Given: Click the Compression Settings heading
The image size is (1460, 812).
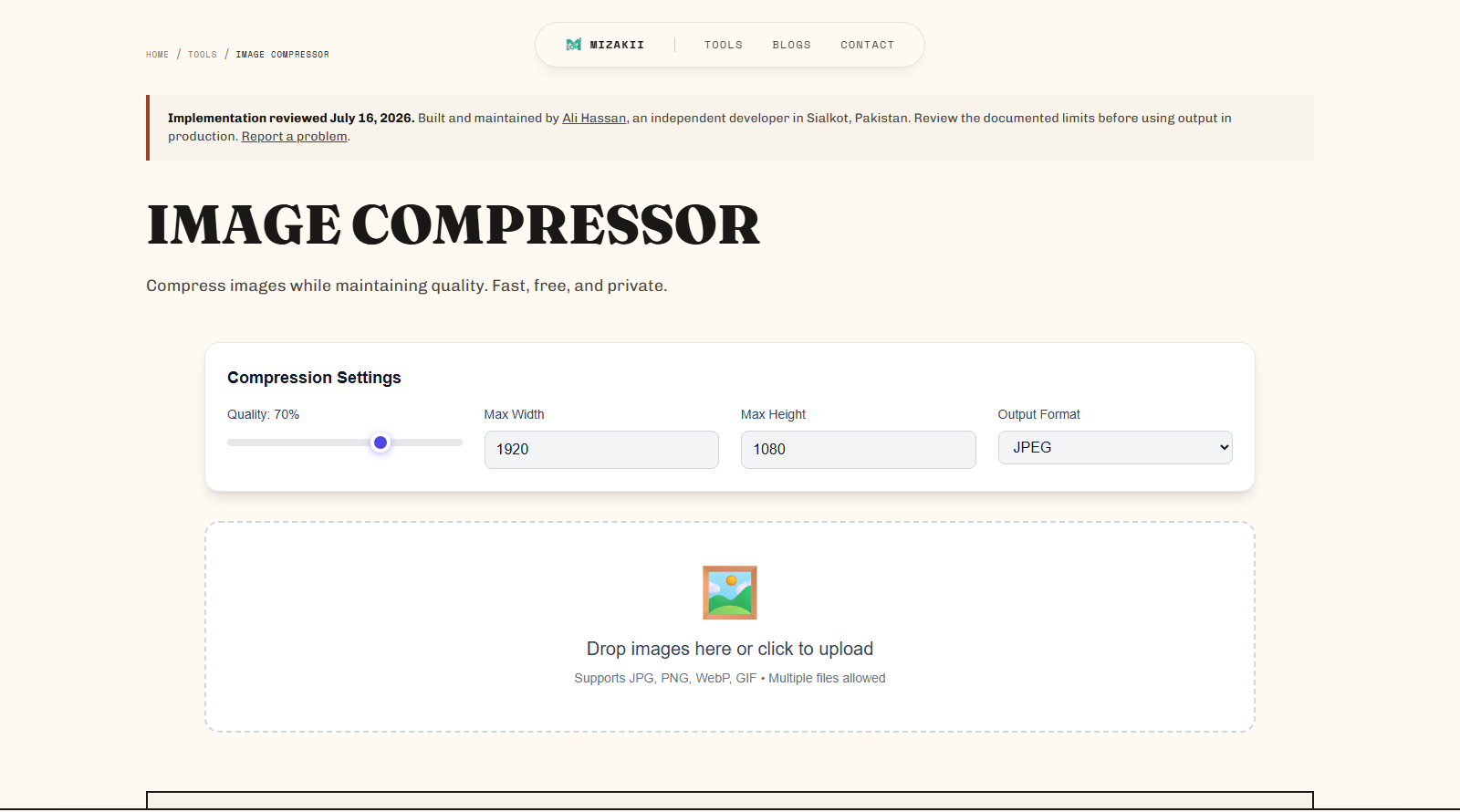Looking at the screenshot, I should pyautogui.click(x=314, y=378).
